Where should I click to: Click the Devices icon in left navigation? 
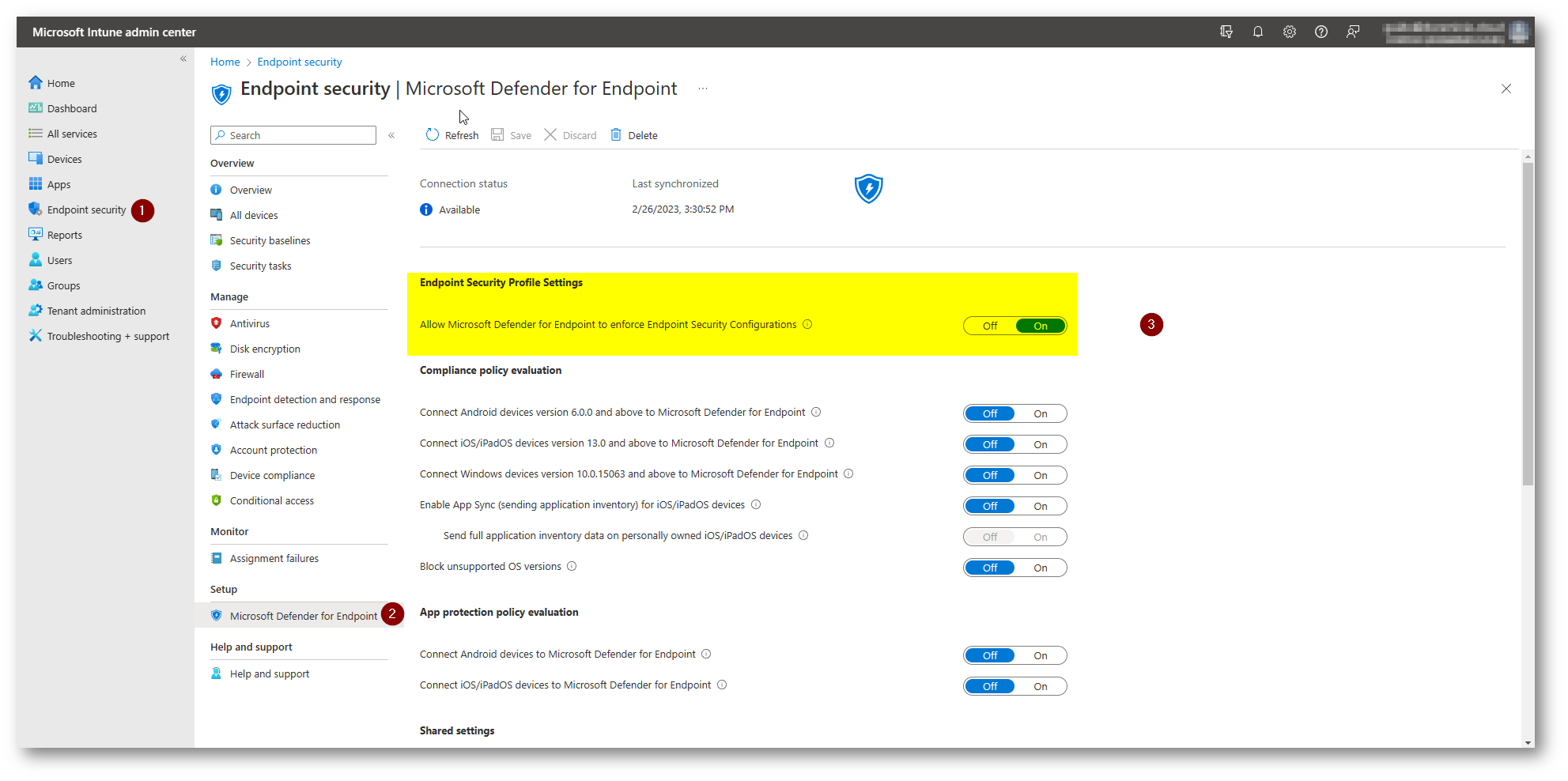point(36,158)
